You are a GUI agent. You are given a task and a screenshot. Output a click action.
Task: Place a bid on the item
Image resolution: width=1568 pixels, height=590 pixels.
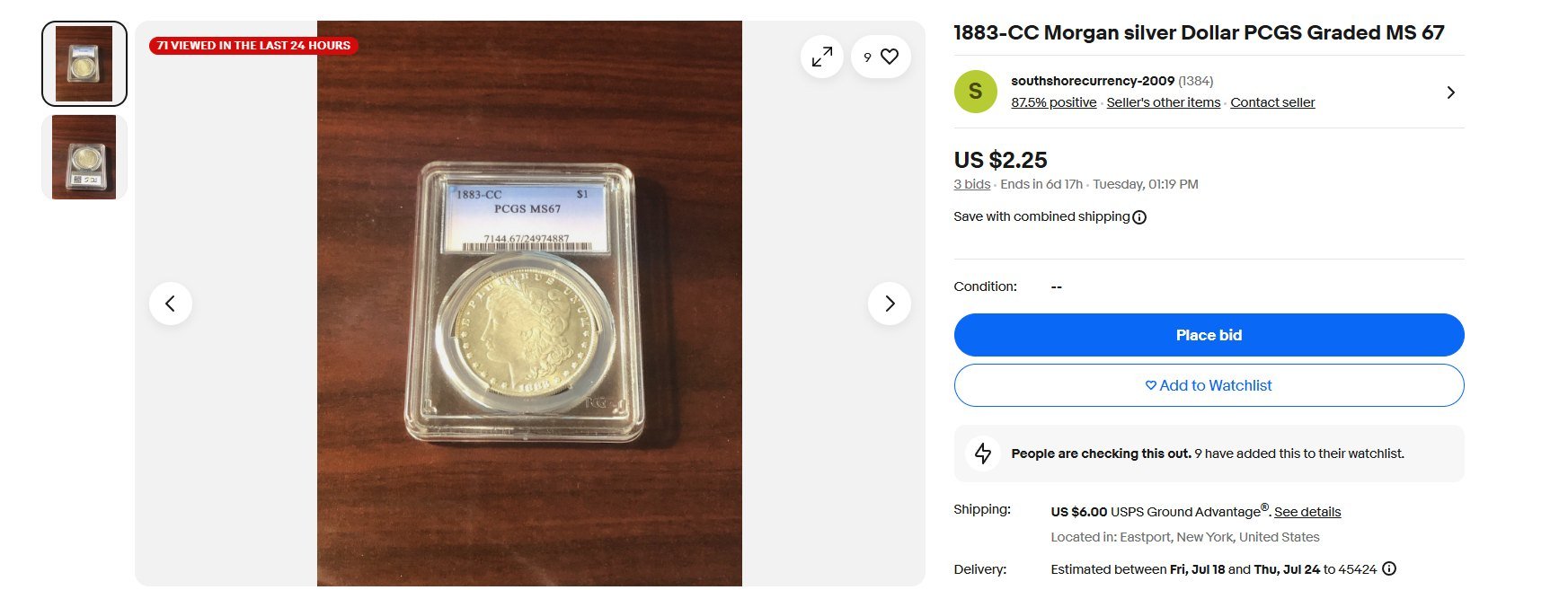click(x=1209, y=335)
